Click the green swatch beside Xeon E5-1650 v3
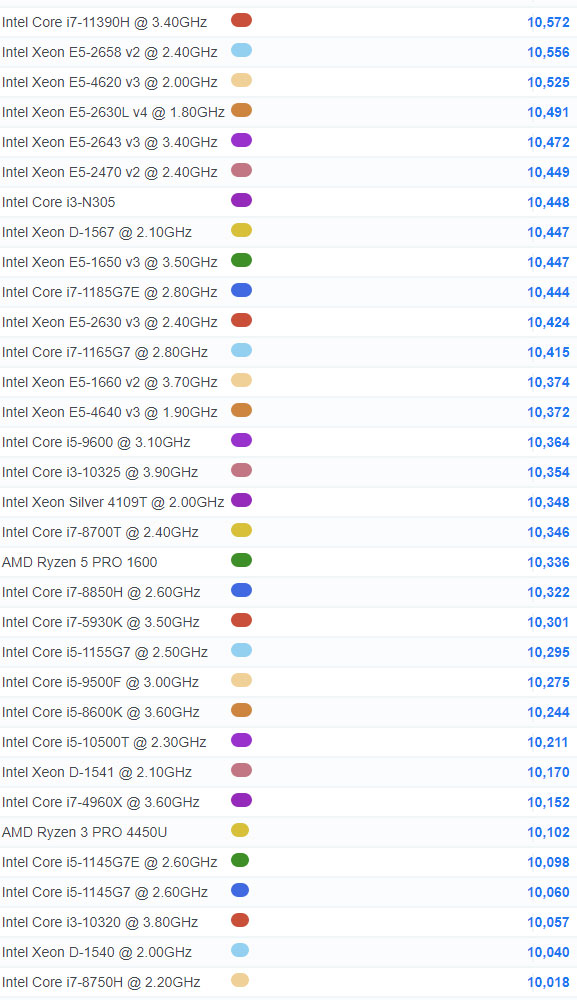 click(x=241, y=260)
